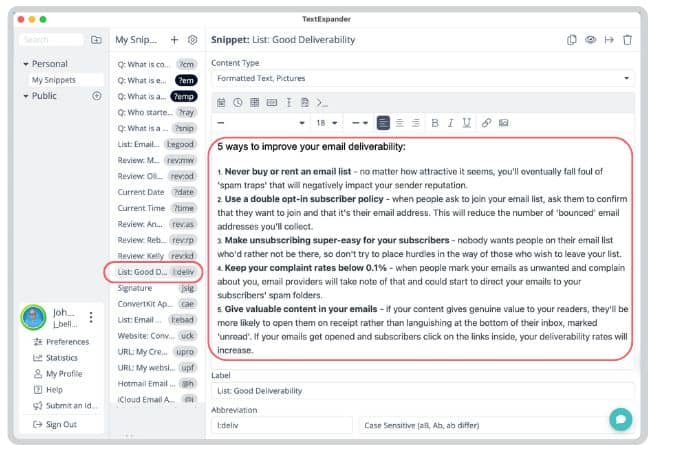Toggle snippet preview eye icon
700x450 pixels.
[590, 40]
